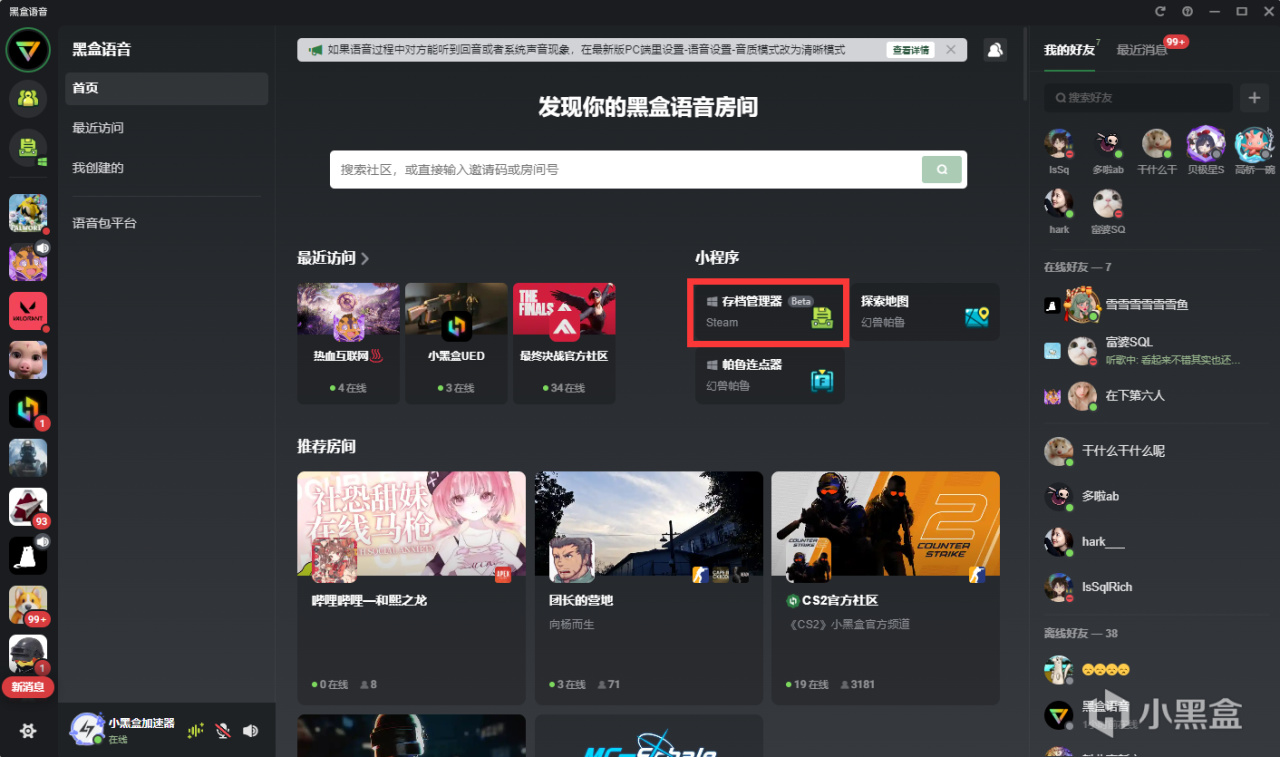The image size is (1280, 757).
Task: Launch 帕鲁连点器 mini program
Action: pyautogui.click(x=769, y=375)
